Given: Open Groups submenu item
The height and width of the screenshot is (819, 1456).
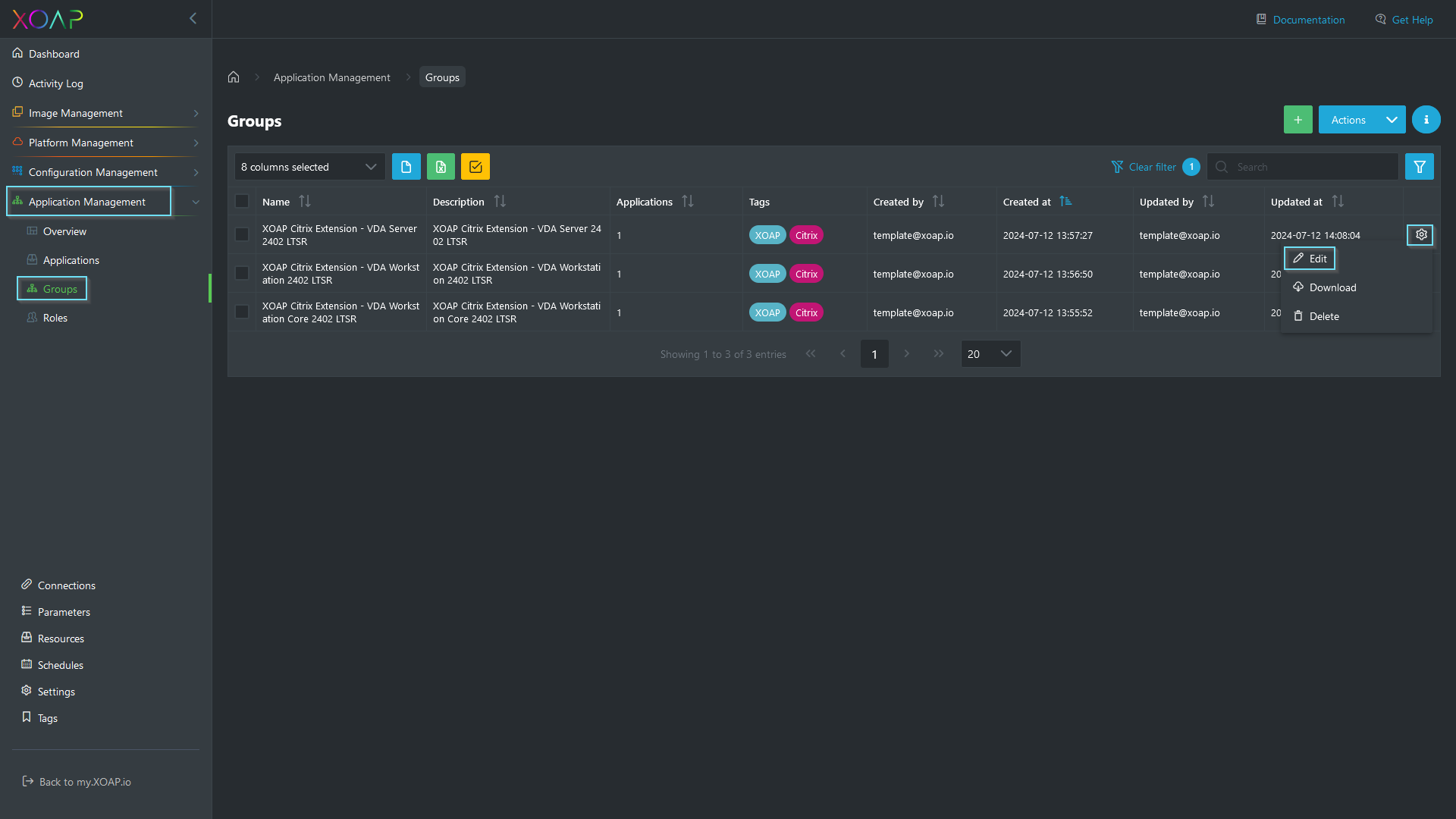Looking at the screenshot, I should [52, 289].
